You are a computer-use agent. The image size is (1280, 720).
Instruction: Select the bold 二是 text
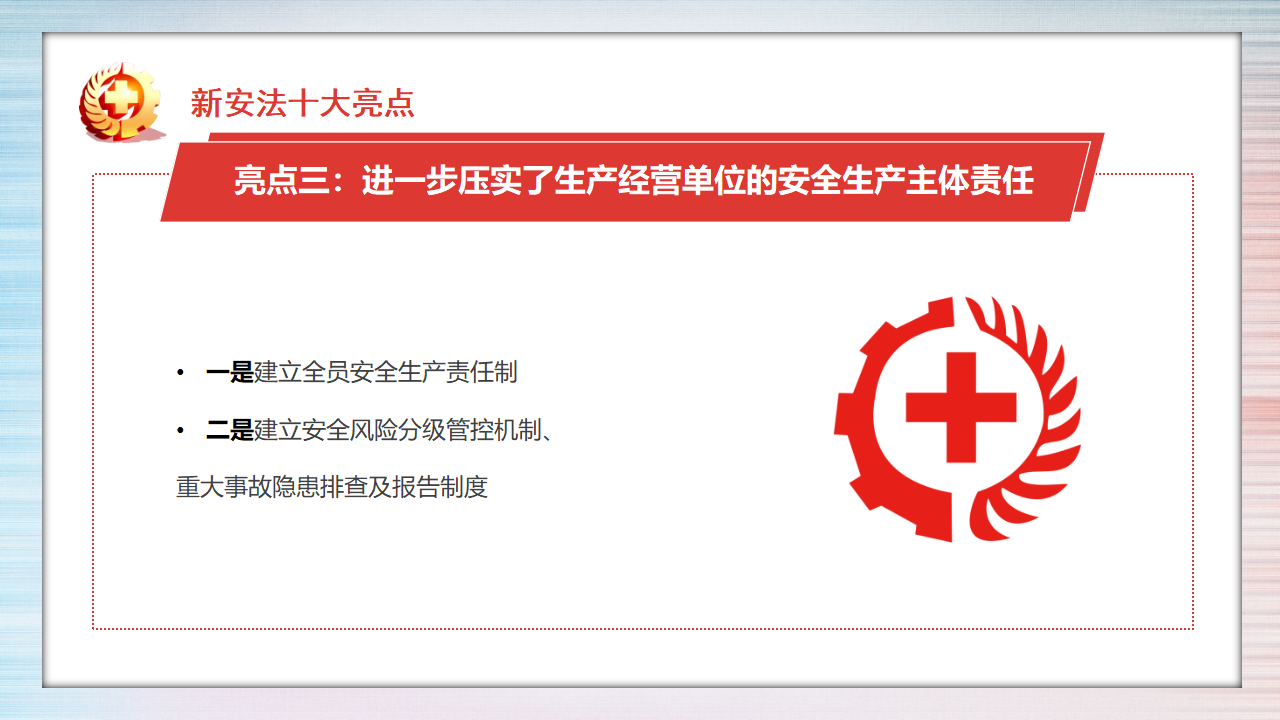click(x=230, y=431)
